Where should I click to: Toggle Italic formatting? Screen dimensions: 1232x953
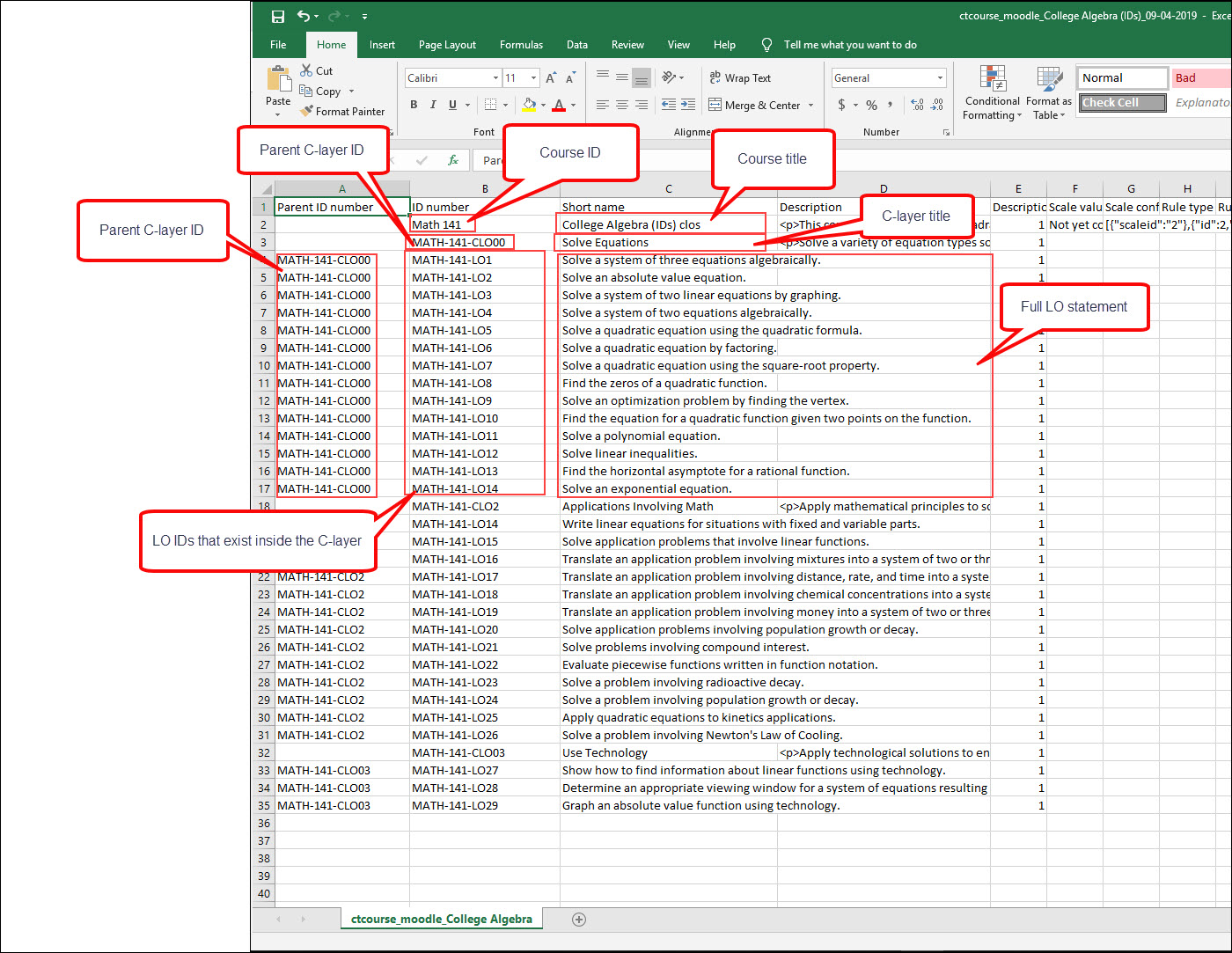click(x=433, y=105)
